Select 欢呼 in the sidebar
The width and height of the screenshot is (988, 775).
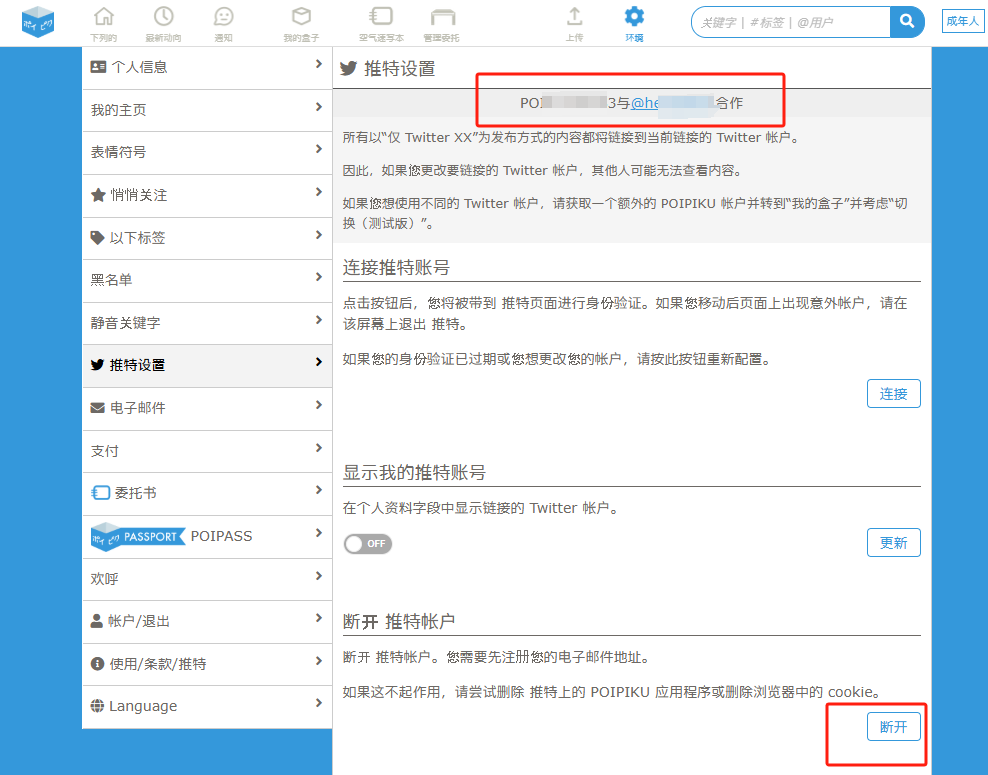[x=207, y=579]
